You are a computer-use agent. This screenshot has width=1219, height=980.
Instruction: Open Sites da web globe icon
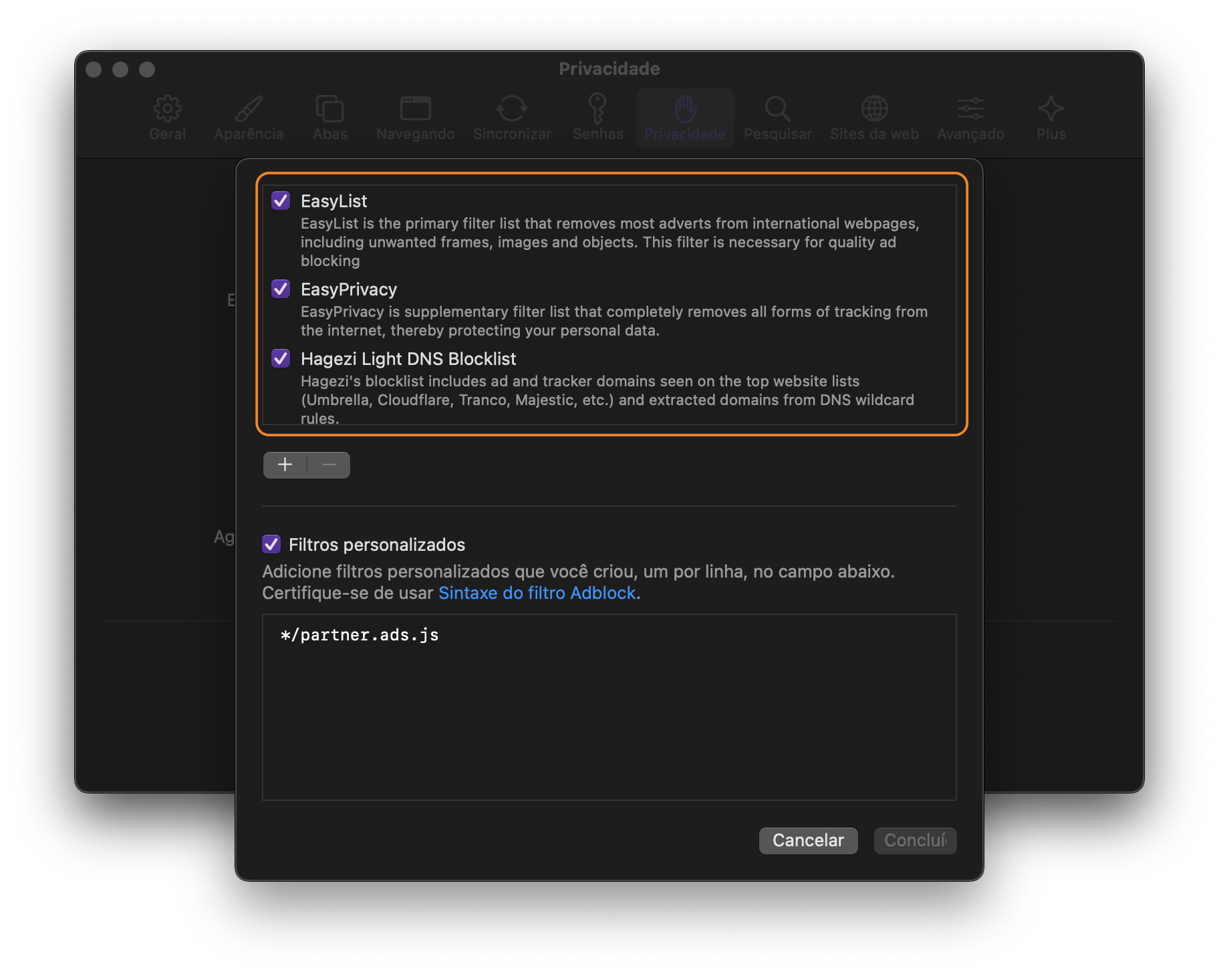click(874, 109)
